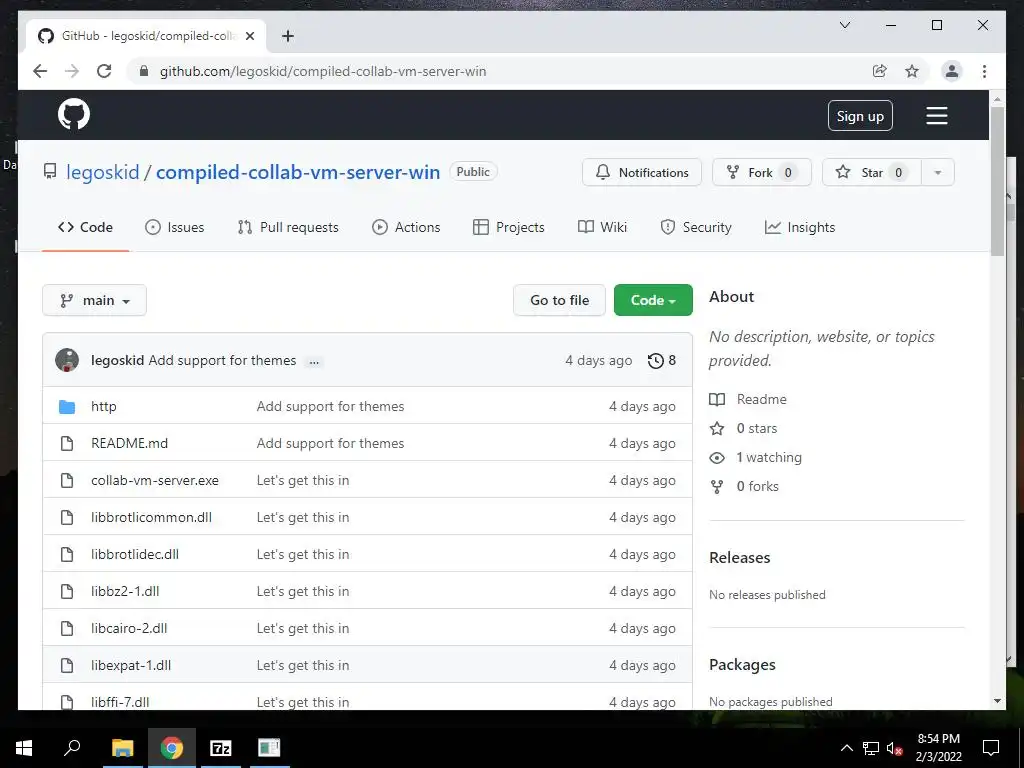1024x768 pixels.
Task: Open the compiled-collab-vm-server-win repo link
Action: (x=298, y=172)
